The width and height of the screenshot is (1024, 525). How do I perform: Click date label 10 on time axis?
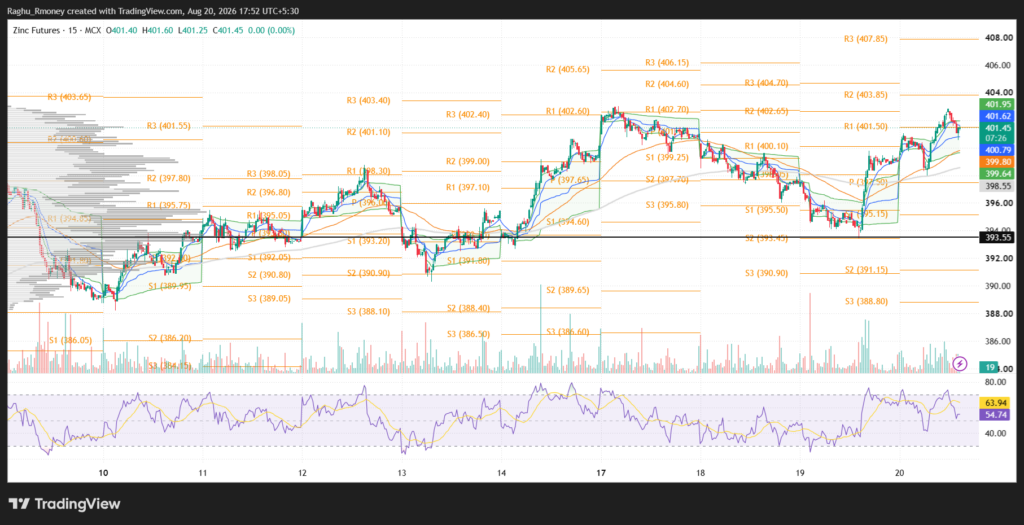(103, 472)
